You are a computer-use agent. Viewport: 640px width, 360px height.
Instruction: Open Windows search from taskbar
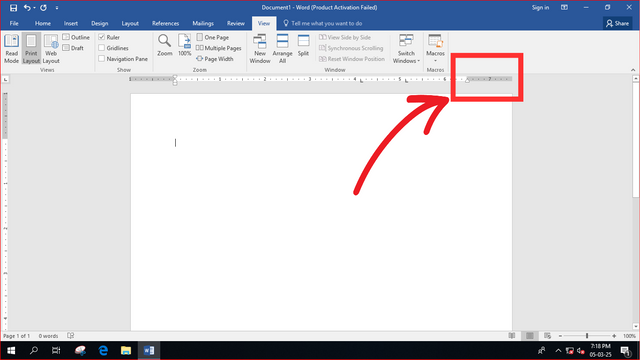(34, 351)
